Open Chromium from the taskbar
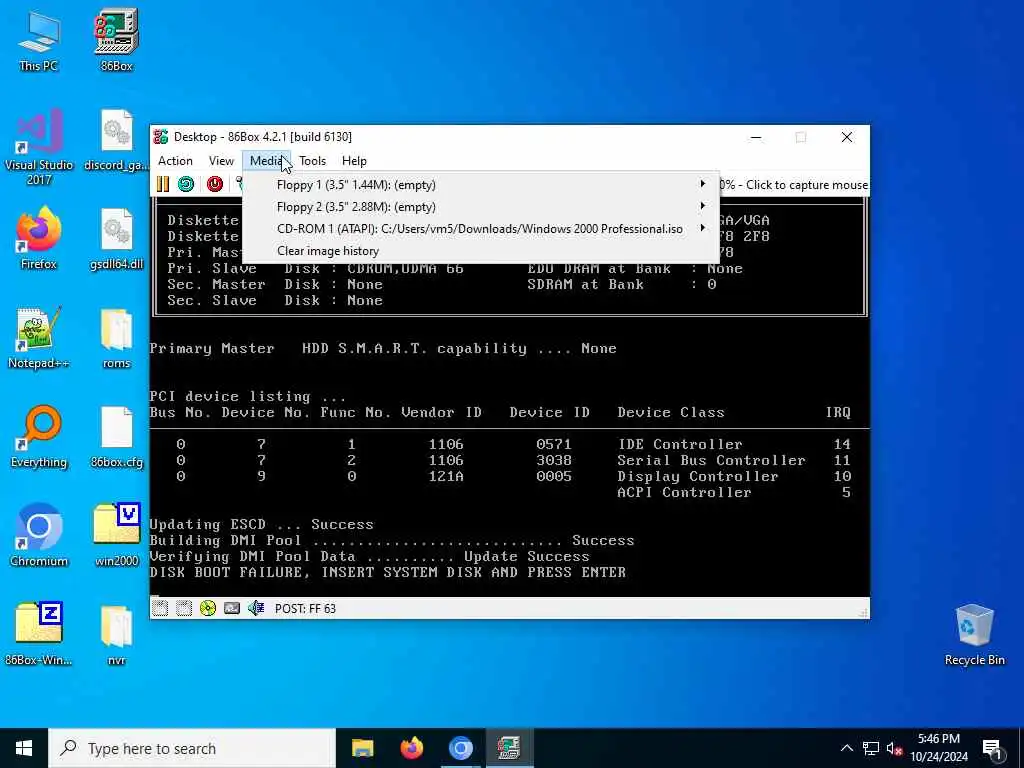The image size is (1024, 768). click(x=460, y=748)
